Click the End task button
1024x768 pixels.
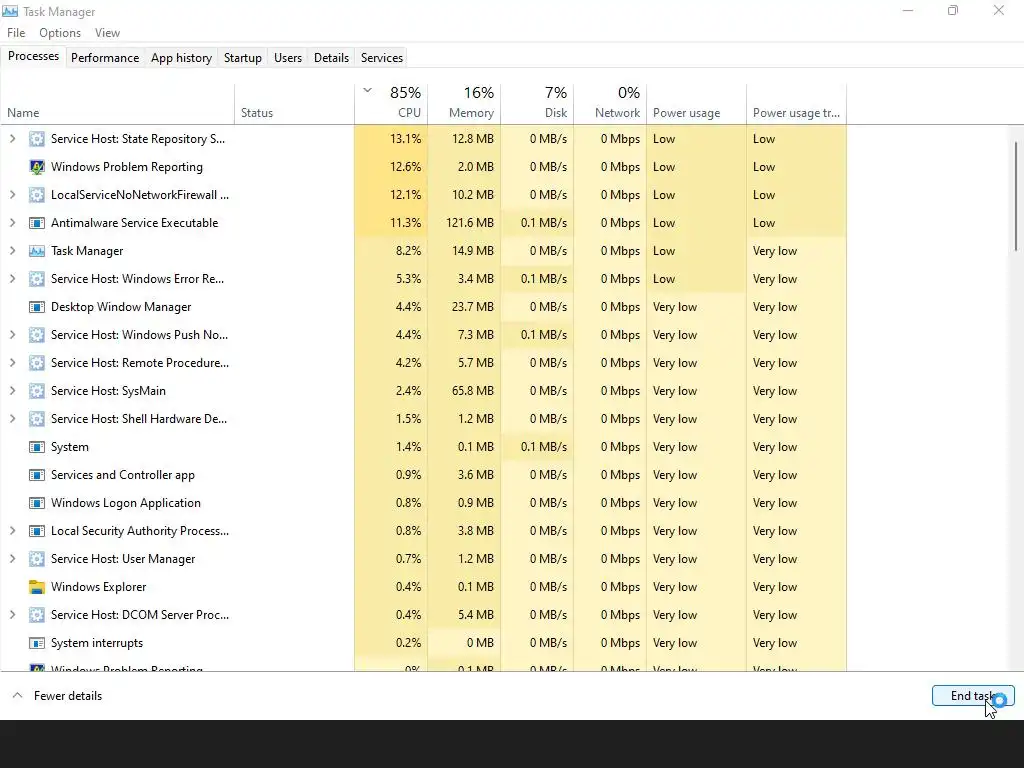[973, 696]
